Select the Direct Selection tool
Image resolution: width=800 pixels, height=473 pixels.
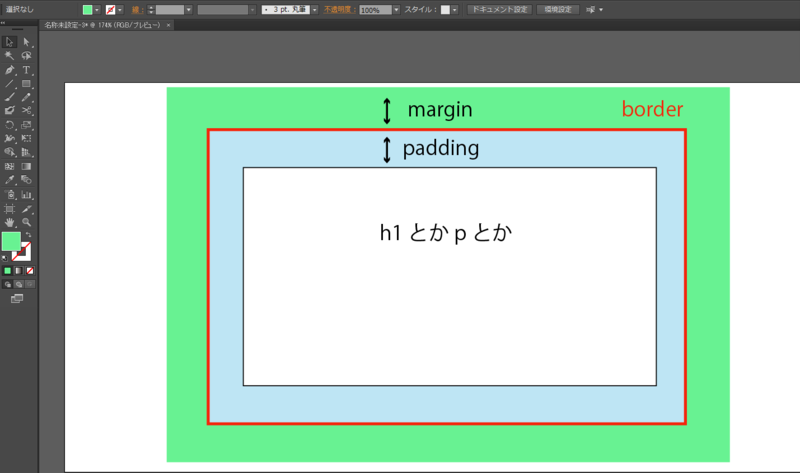[26, 42]
